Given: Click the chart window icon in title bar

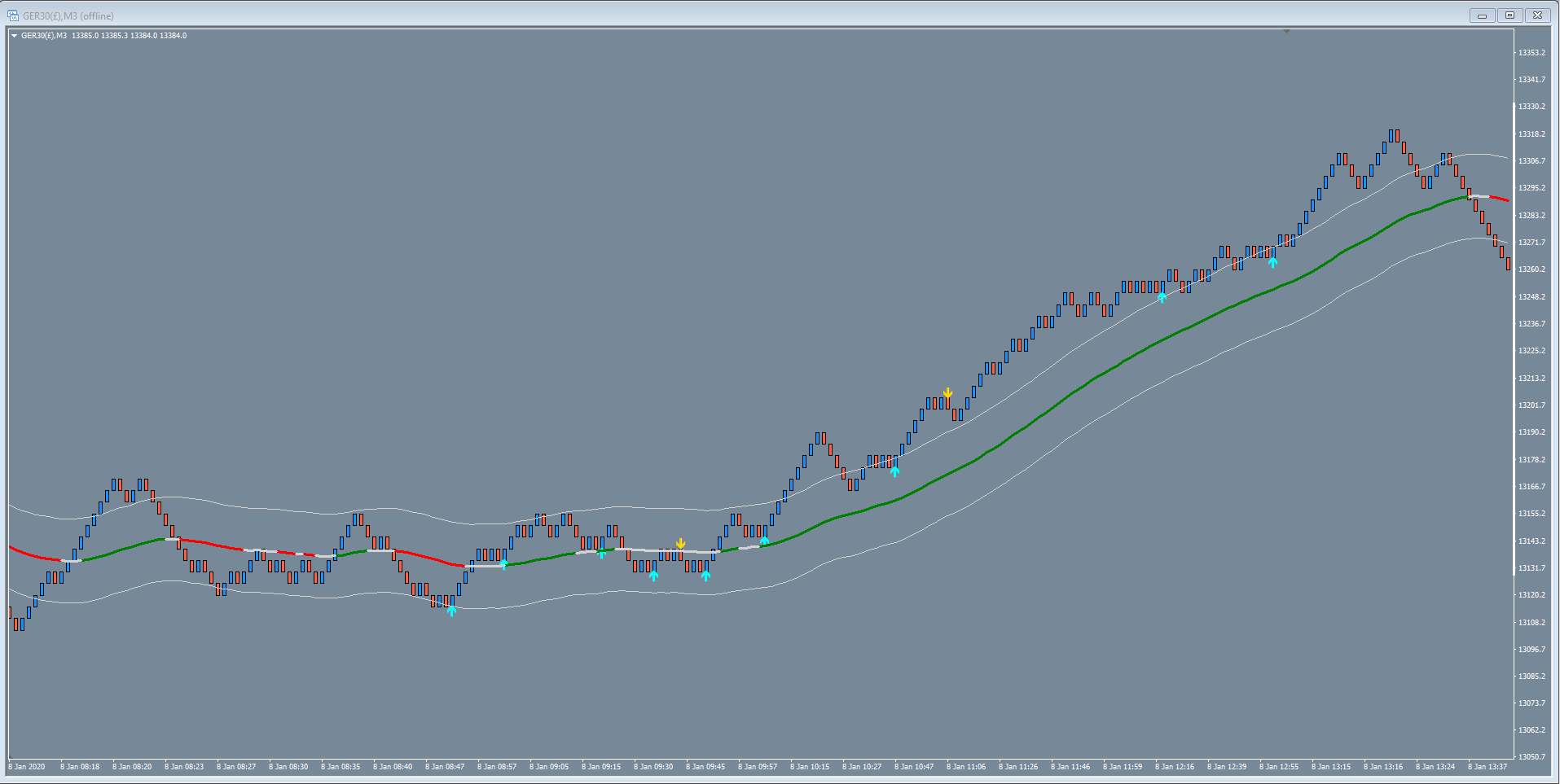Looking at the screenshot, I should point(13,15).
